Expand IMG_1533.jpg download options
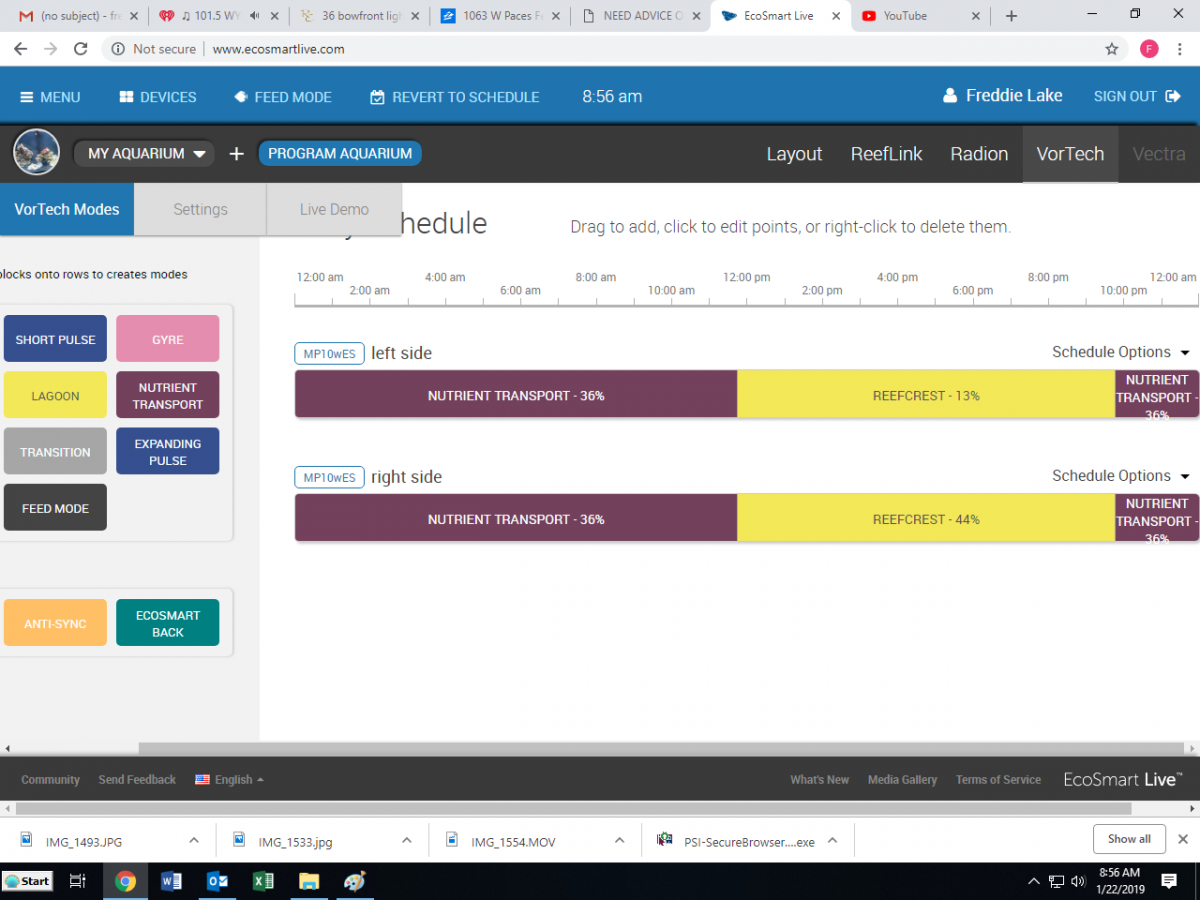Viewport: 1200px width, 900px height. point(407,841)
